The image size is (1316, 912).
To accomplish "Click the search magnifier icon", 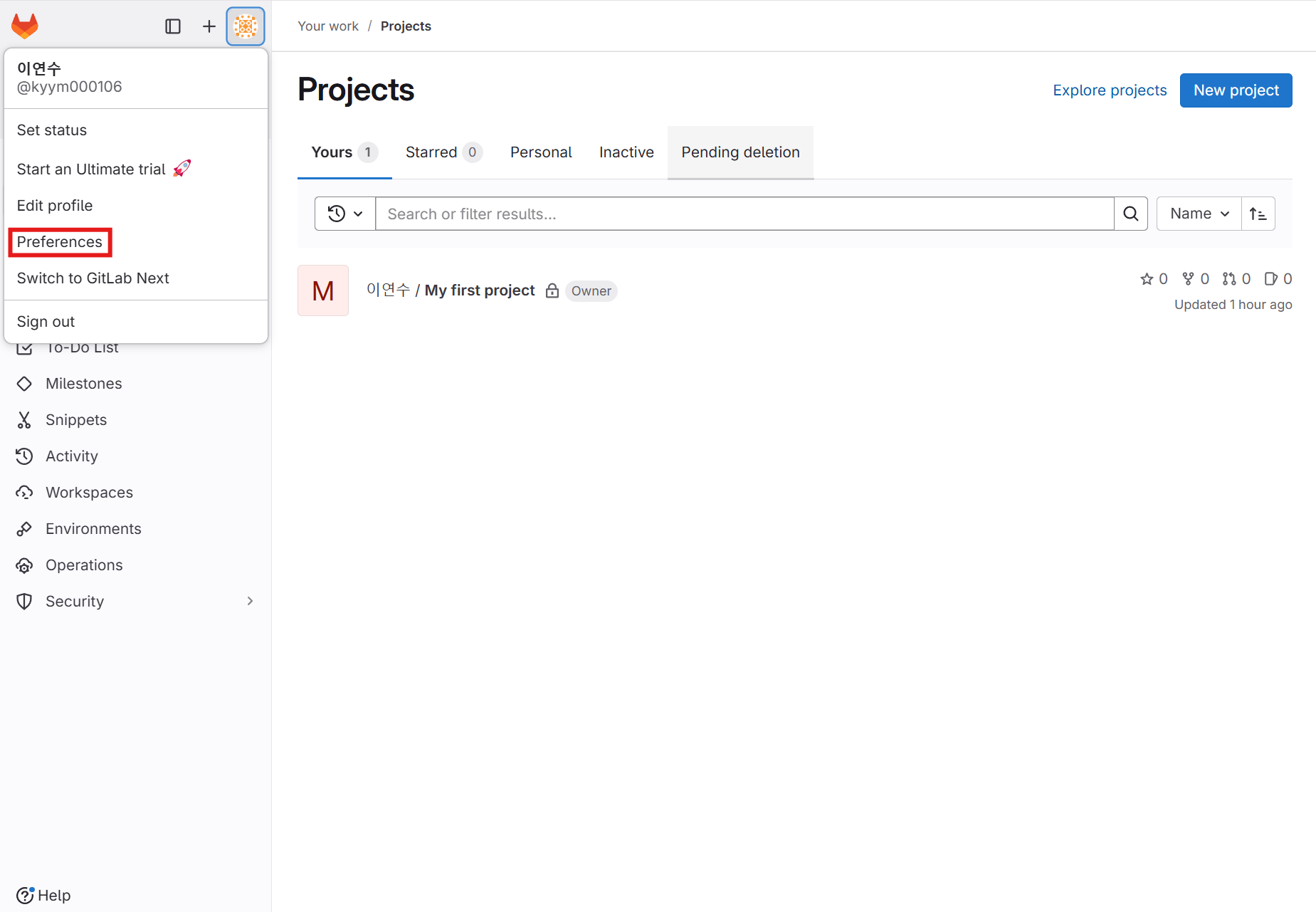I will click(x=1130, y=213).
